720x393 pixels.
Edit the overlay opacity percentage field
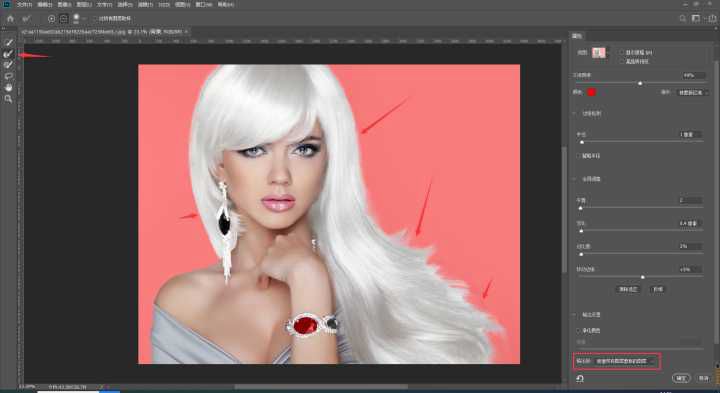693,75
